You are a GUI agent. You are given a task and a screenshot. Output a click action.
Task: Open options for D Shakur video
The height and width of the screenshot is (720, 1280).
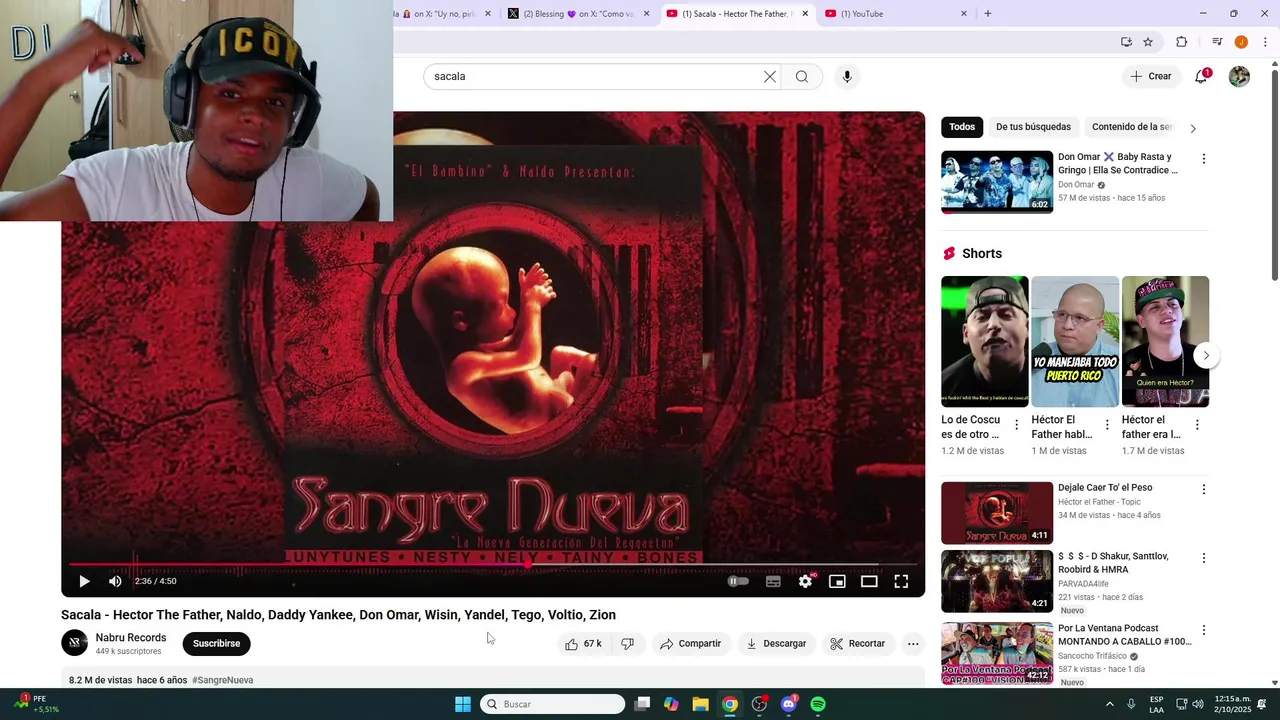1203,558
